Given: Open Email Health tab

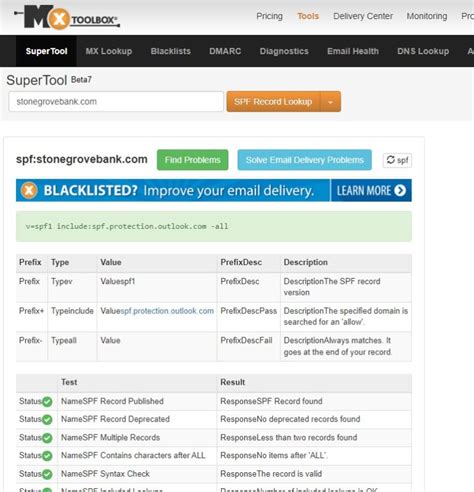Looking at the screenshot, I should pos(353,51).
